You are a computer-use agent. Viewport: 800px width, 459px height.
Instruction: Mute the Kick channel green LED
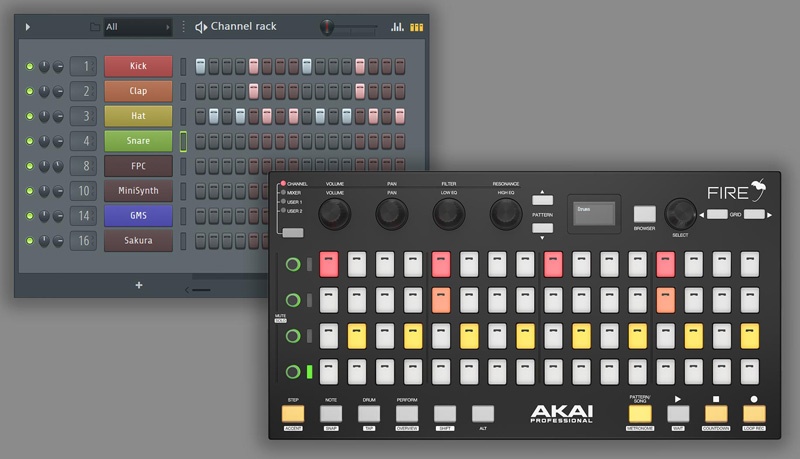30,66
